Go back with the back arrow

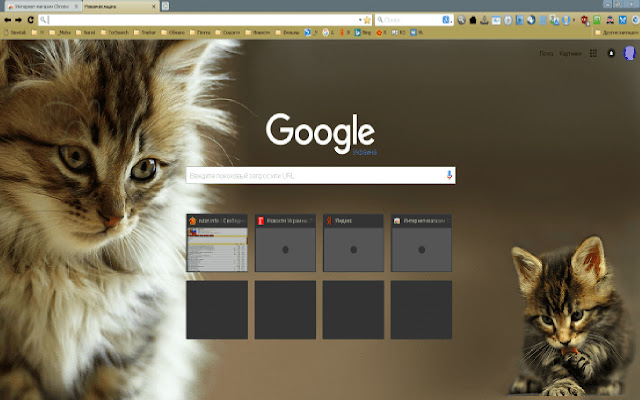[7, 20]
